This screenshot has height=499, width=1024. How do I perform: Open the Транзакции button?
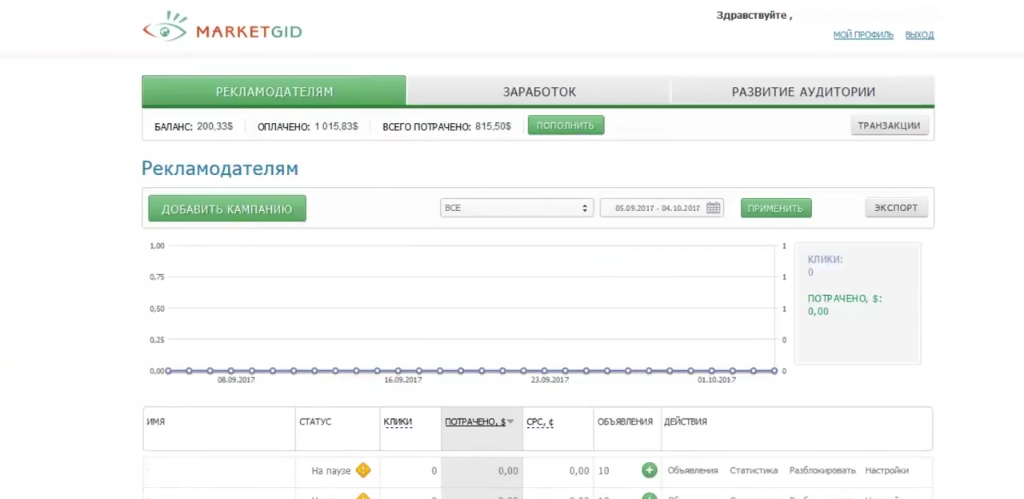point(889,125)
